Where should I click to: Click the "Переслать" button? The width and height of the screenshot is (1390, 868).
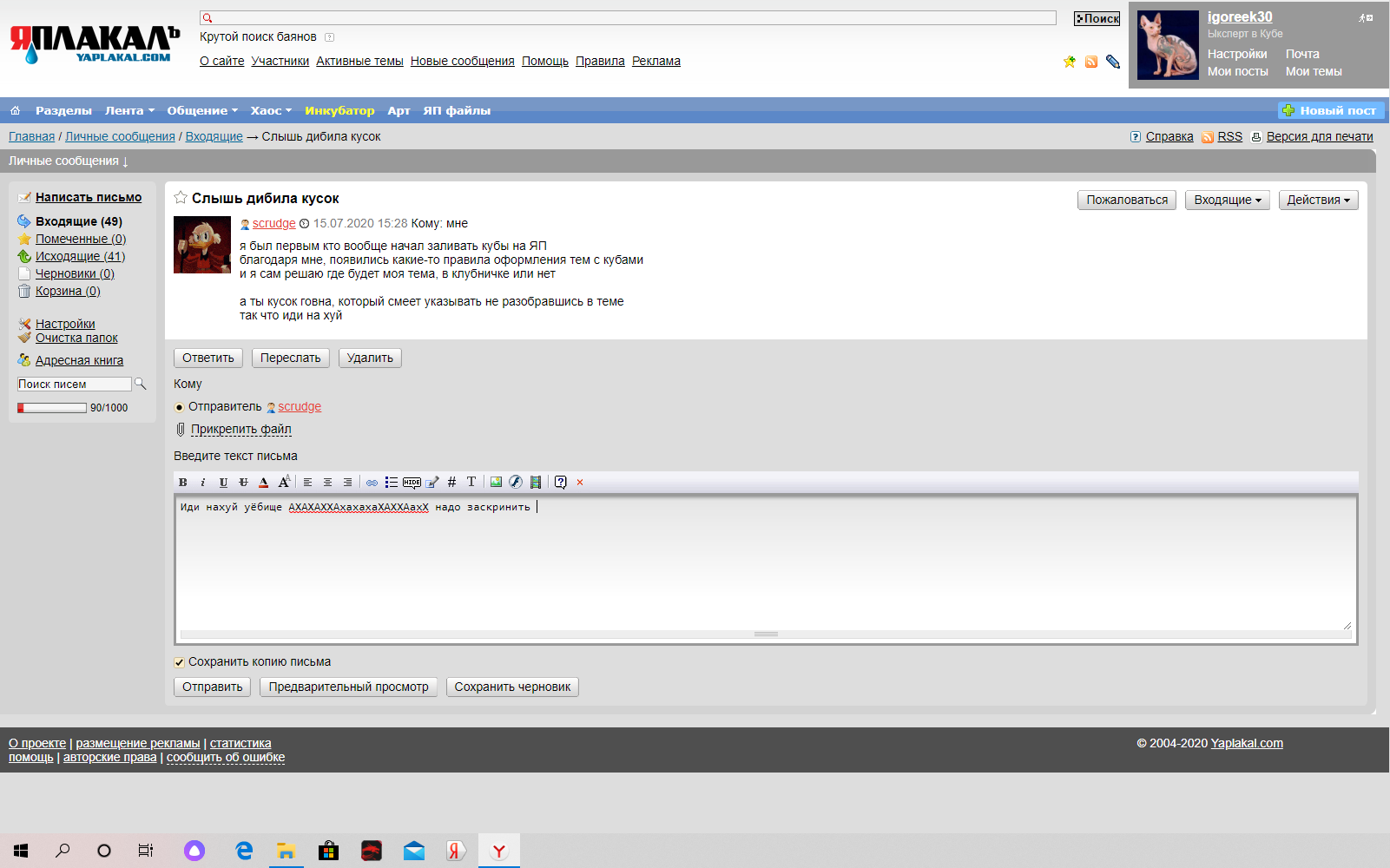tap(291, 358)
